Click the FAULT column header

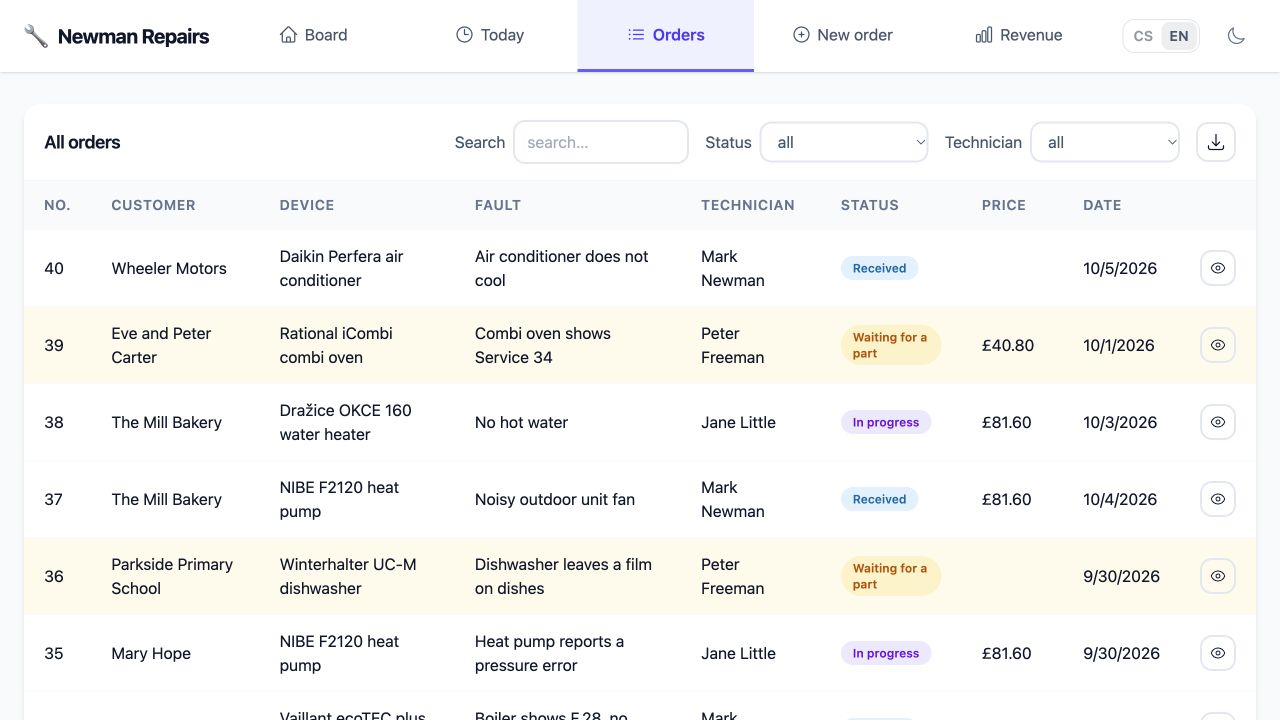point(498,205)
